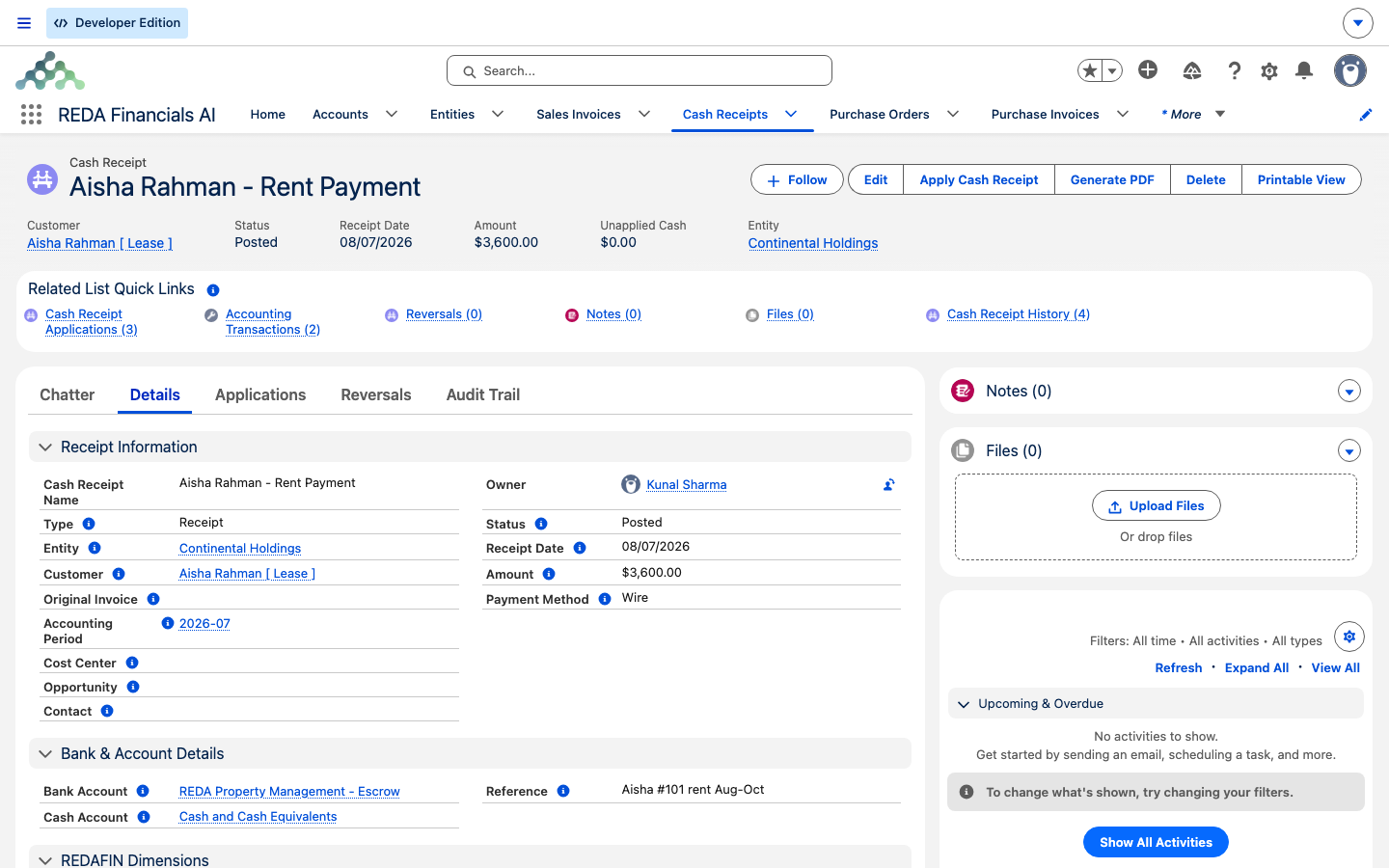Open the Cash Receipts tab dropdown chevron
Image resolution: width=1389 pixels, height=868 pixels.
[x=791, y=114]
